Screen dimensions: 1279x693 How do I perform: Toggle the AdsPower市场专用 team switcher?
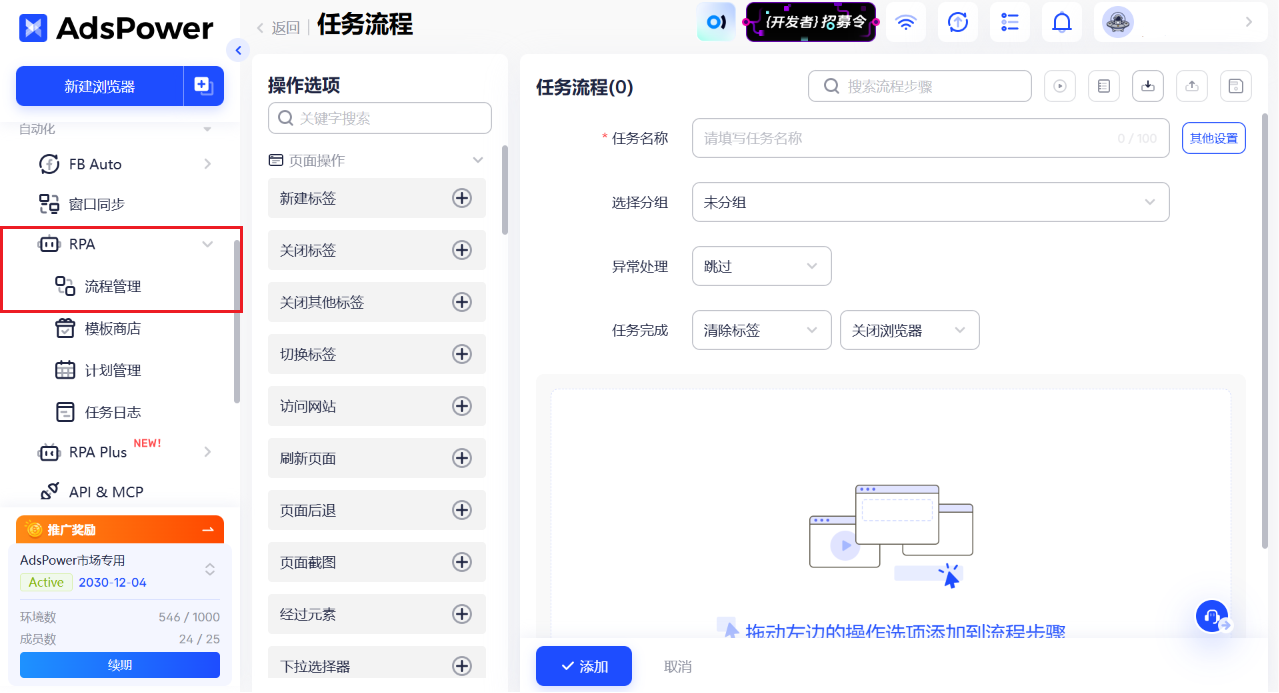(210, 569)
